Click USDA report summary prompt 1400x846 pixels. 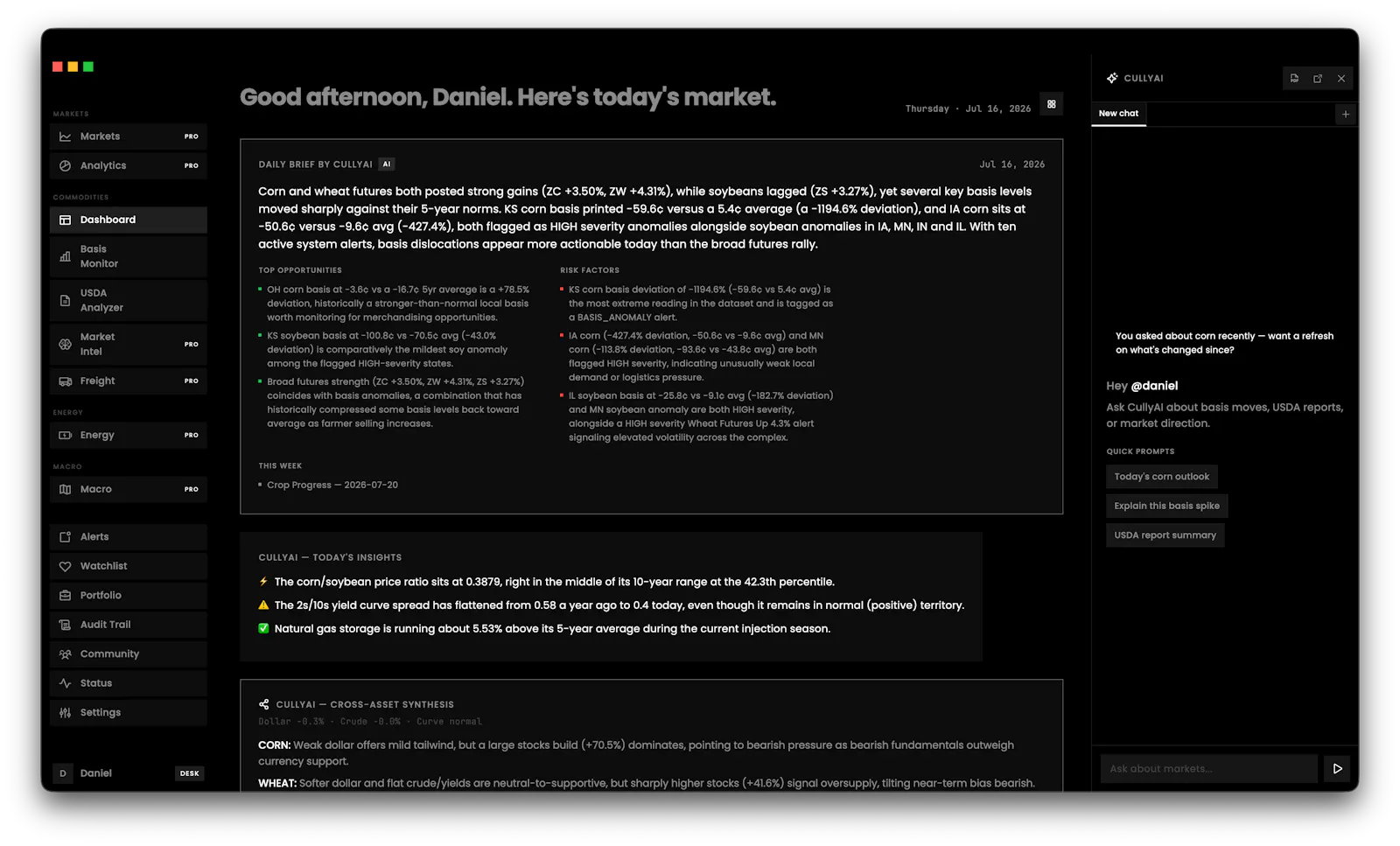click(1165, 535)
